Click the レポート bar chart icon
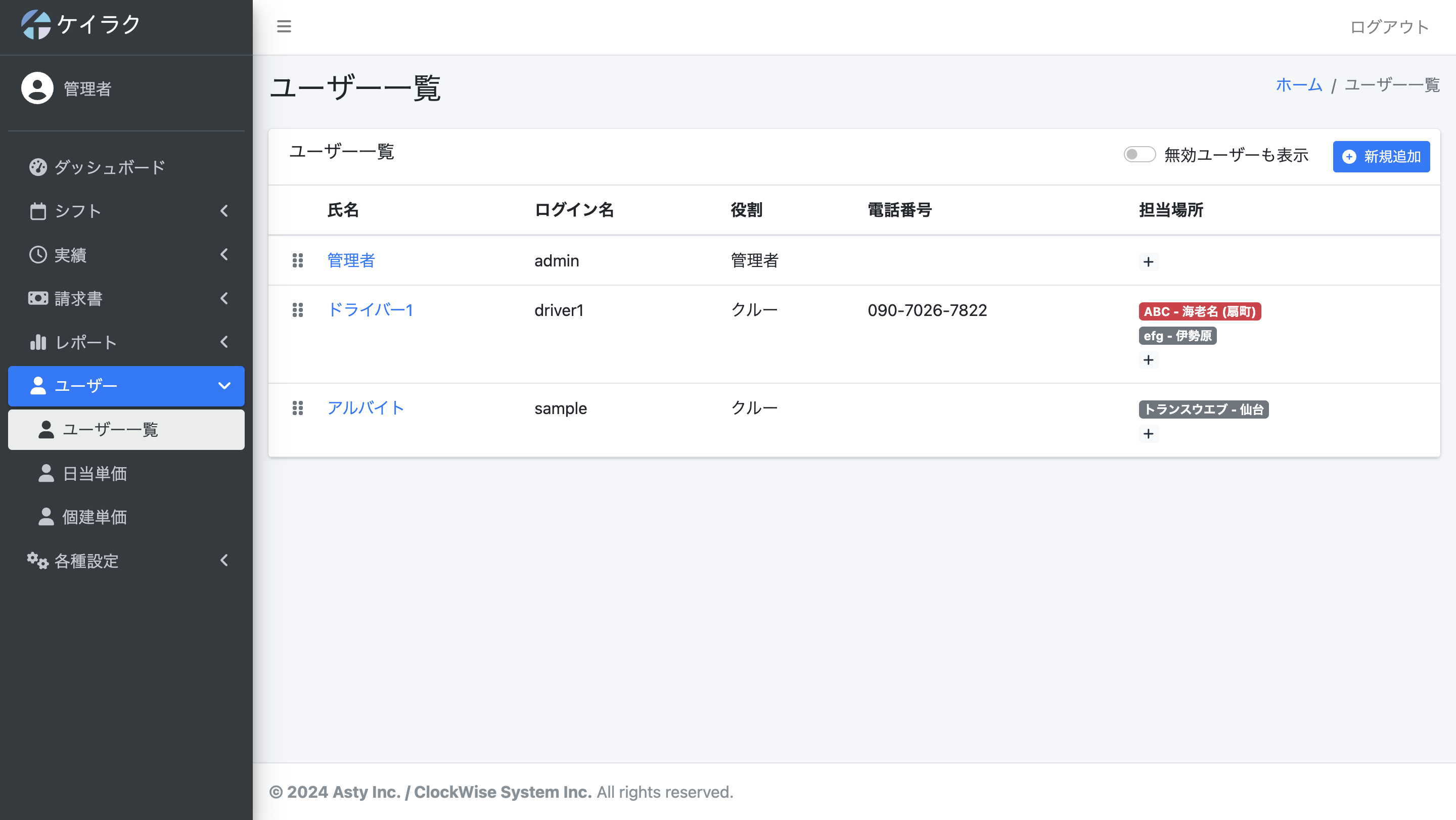The image size is (1456, 820). [38, 342]
